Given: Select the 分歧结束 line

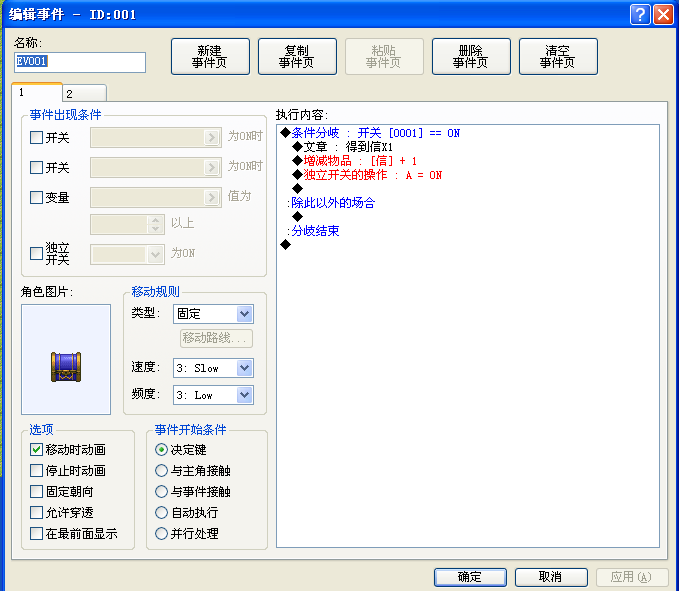Looking at the screenshot, I should pos(313,231).
